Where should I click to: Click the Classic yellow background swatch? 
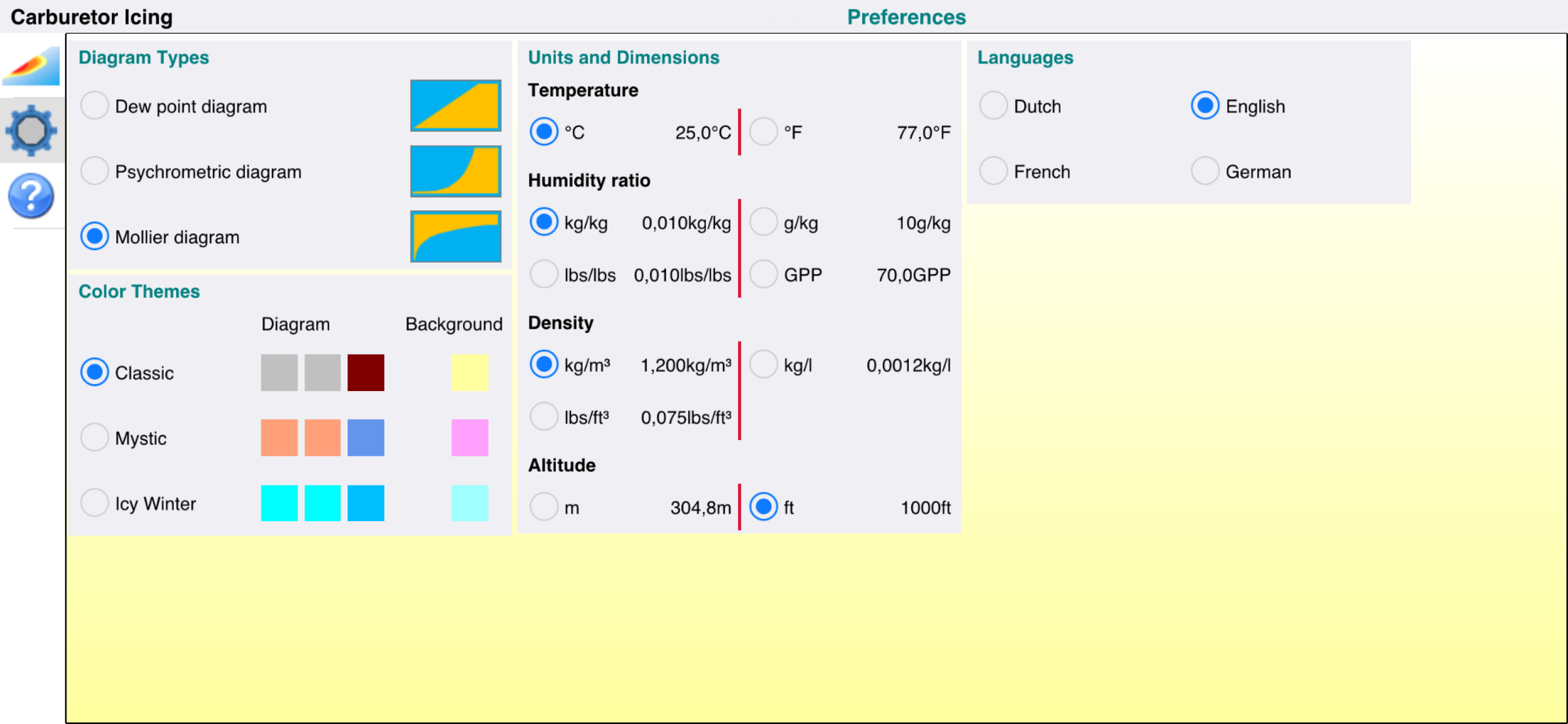point(470,372)
